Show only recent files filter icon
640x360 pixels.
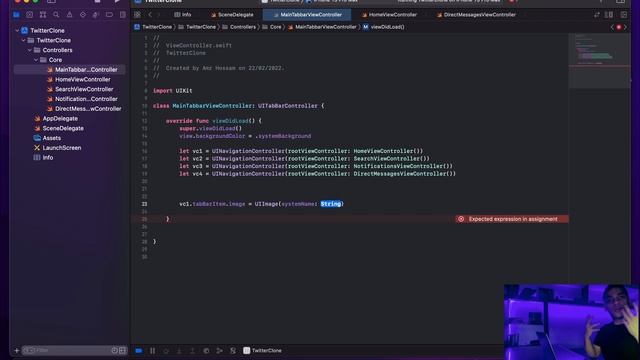(115, 350)
